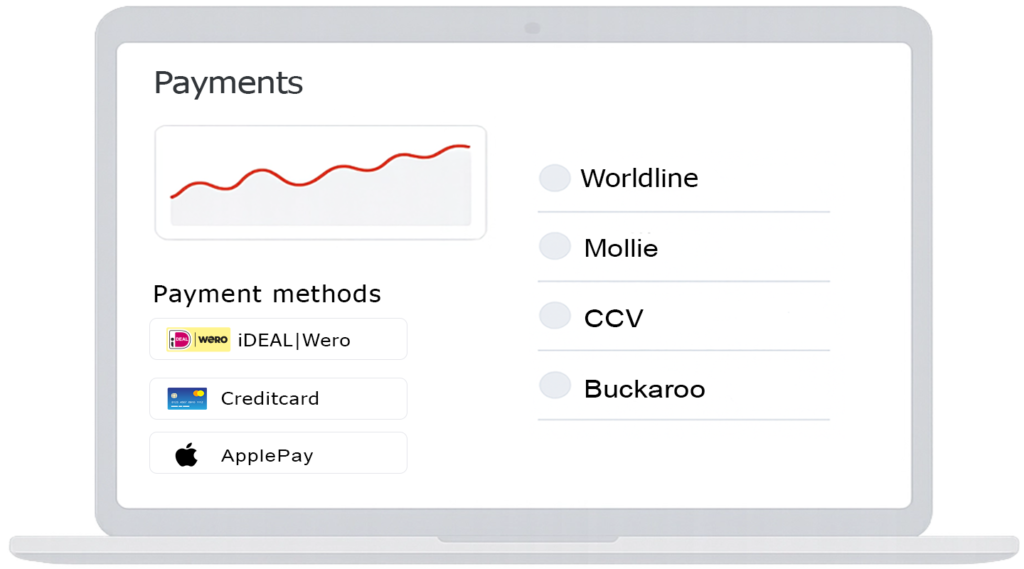Viewport: 1024px width, 569px height.
Task: Choose the CCV radio button
Action: (554, 316)
